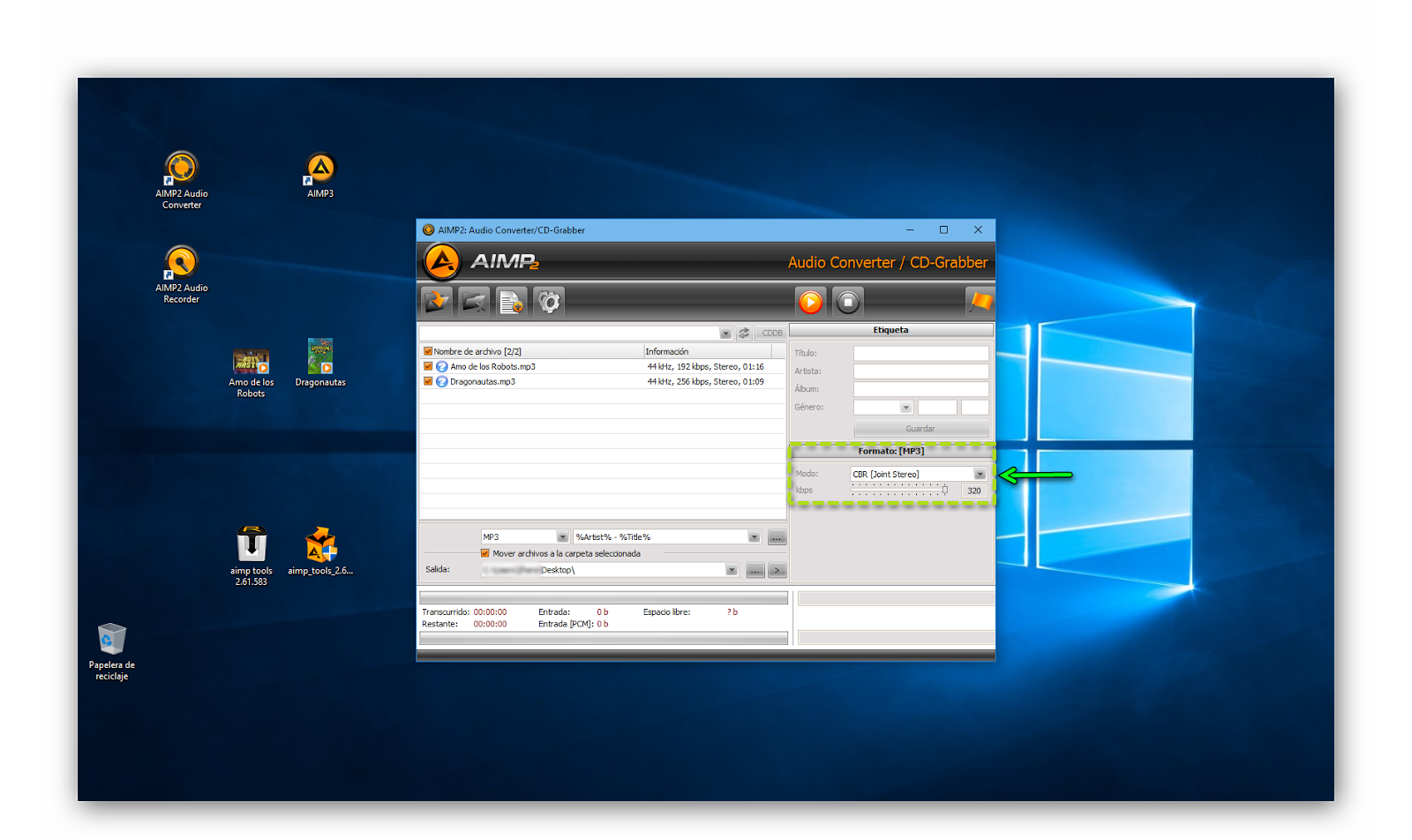
Task: Click the Espacio libre value
Action: point(732,611)
